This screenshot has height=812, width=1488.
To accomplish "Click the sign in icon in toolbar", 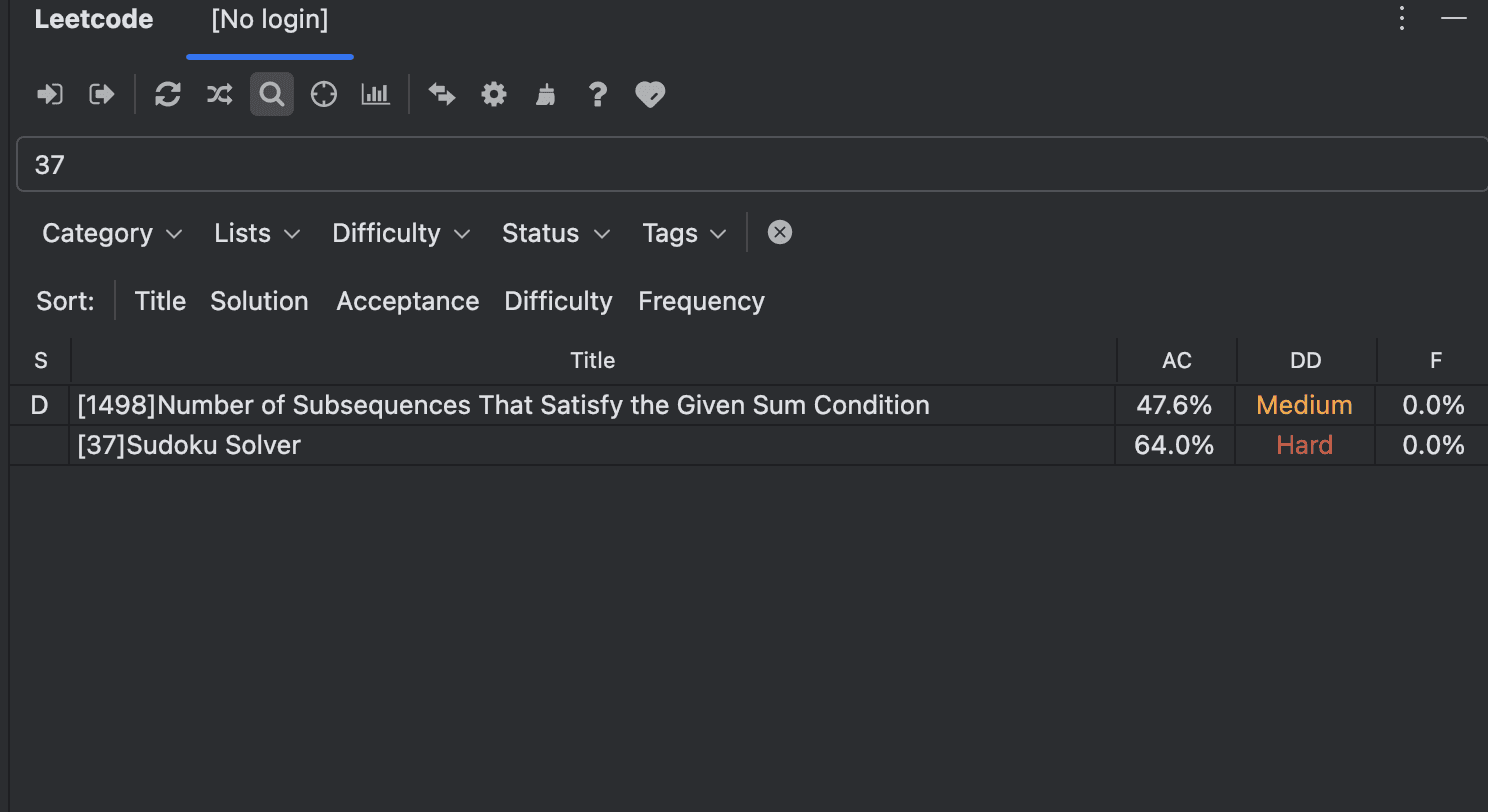I will pos(49,94).
